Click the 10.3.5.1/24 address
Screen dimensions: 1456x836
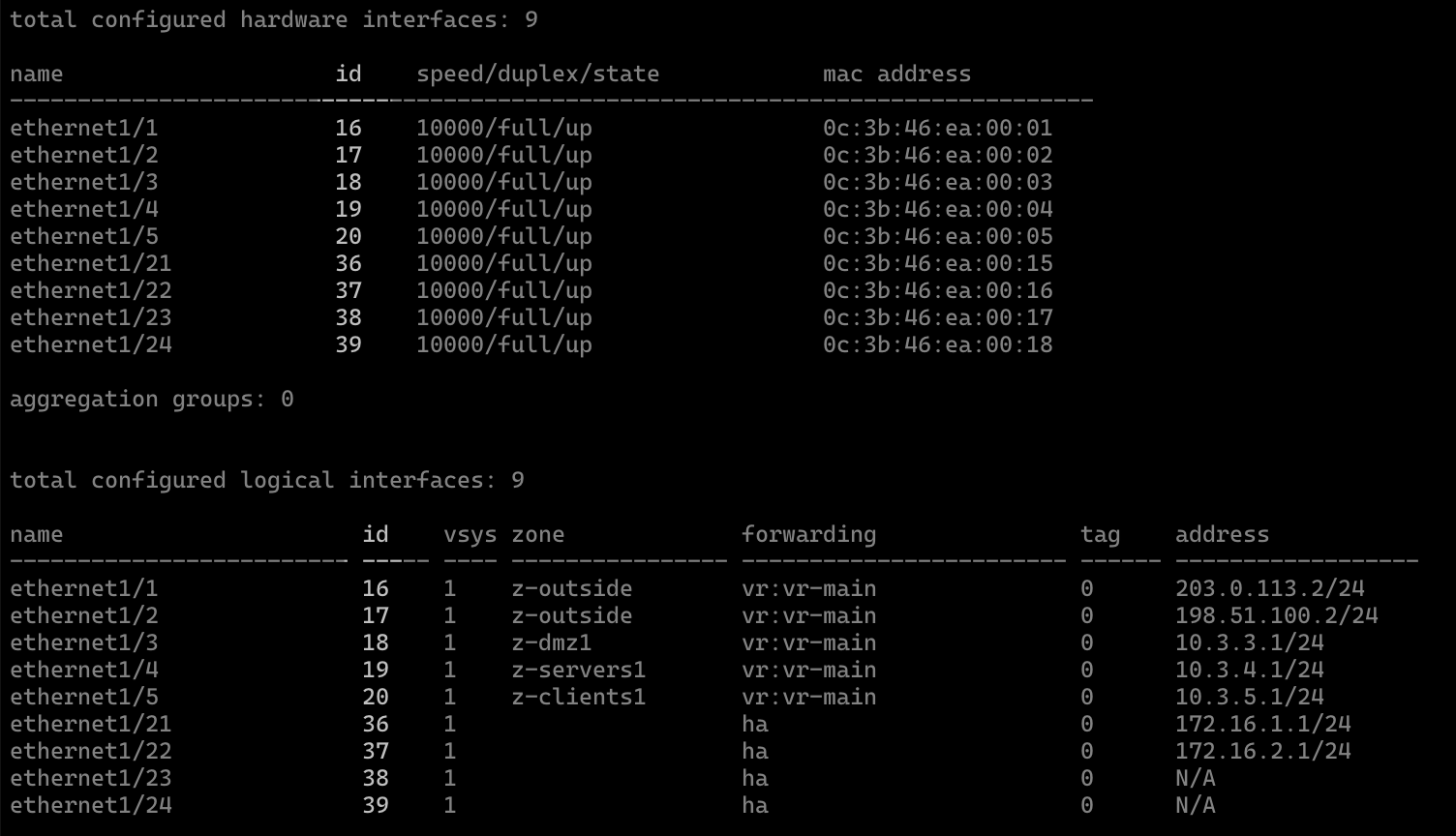point(1249,697)
